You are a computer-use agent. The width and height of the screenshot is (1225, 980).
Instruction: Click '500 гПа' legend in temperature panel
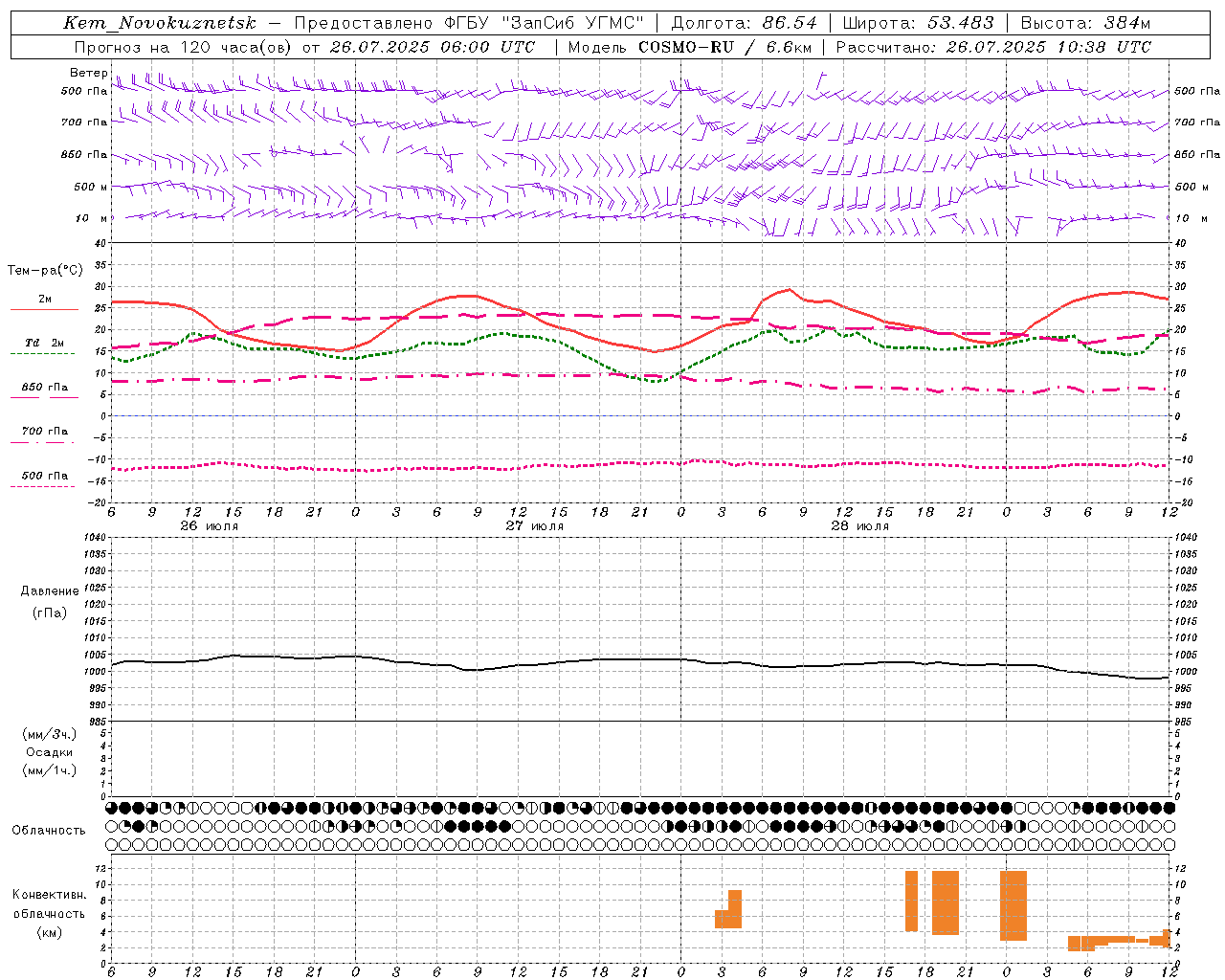[45, 475]
